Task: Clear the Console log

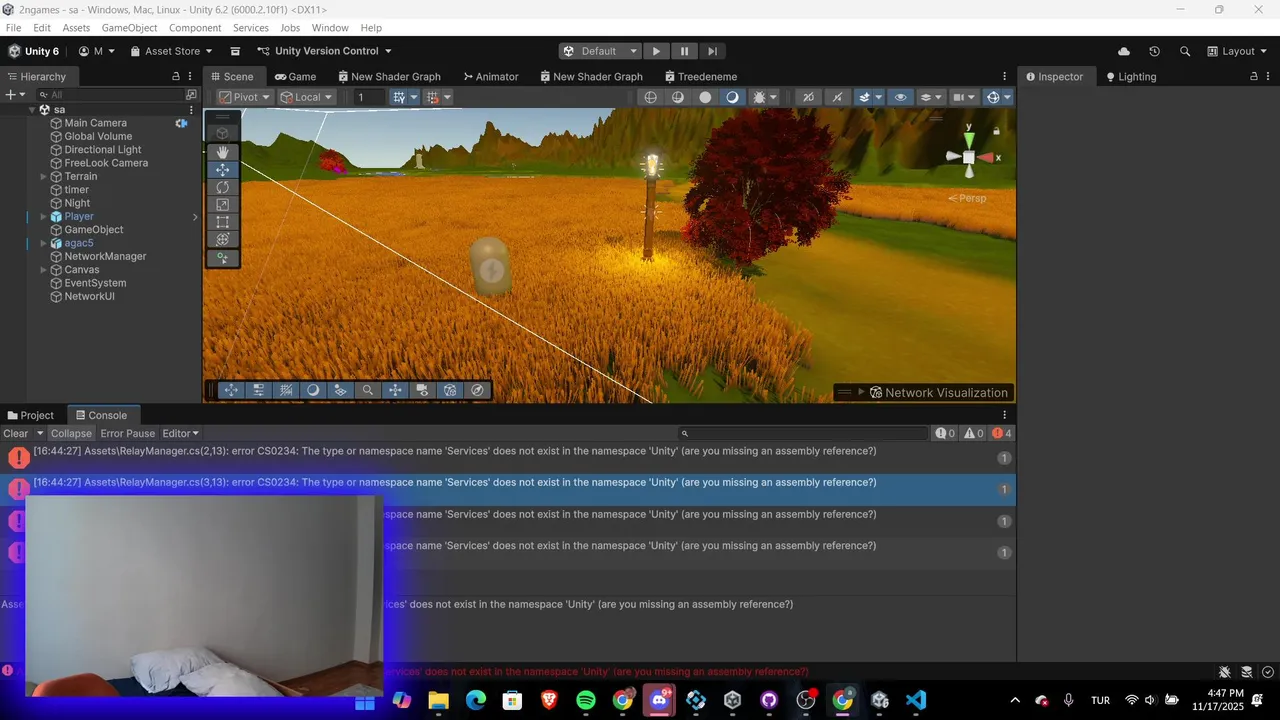Action: (16, 433)
